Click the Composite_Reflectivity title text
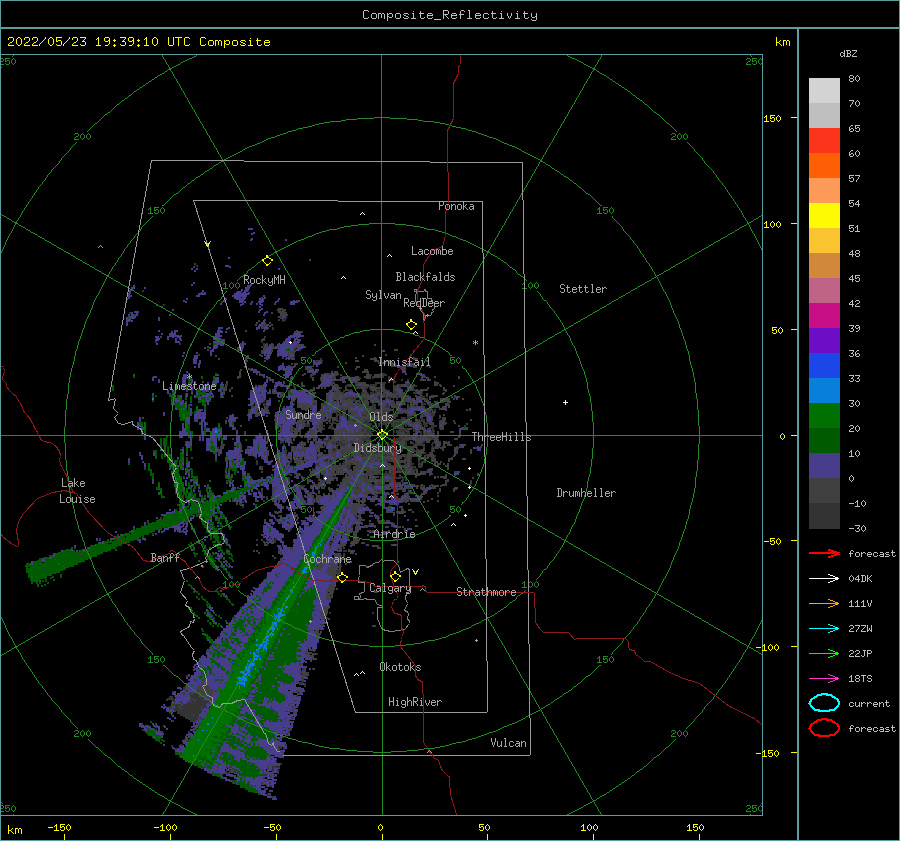Viewport: 900px width, 841px height. click(x=450, y=15)
